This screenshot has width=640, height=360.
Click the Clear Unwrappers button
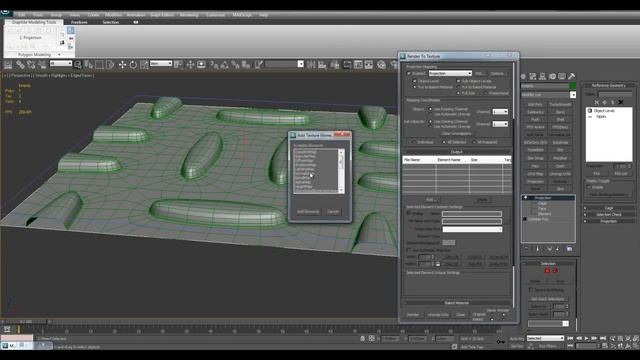tap(456, 133)
